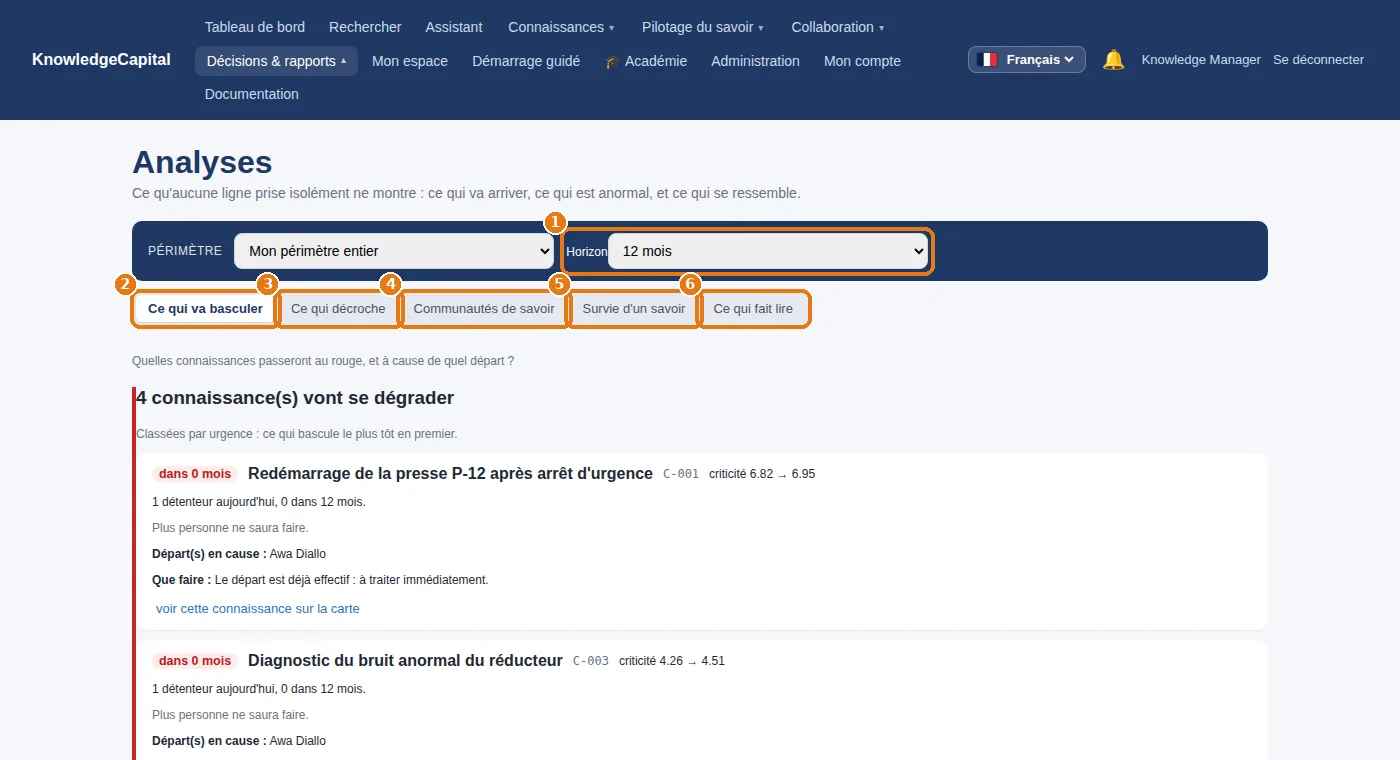The height and width of the screenshot is (760, 1400).
Task: Click the KnowledgeCapital logo
Action: 101,60
